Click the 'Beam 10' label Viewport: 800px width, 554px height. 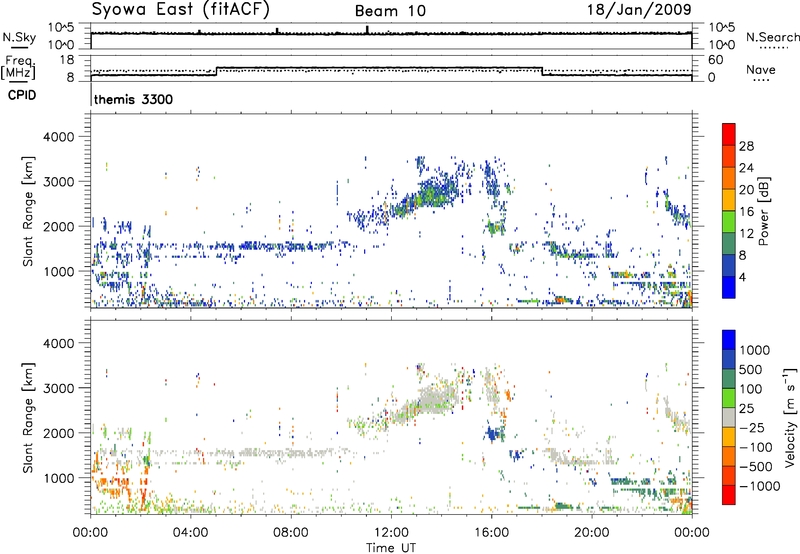pos(390,11)
